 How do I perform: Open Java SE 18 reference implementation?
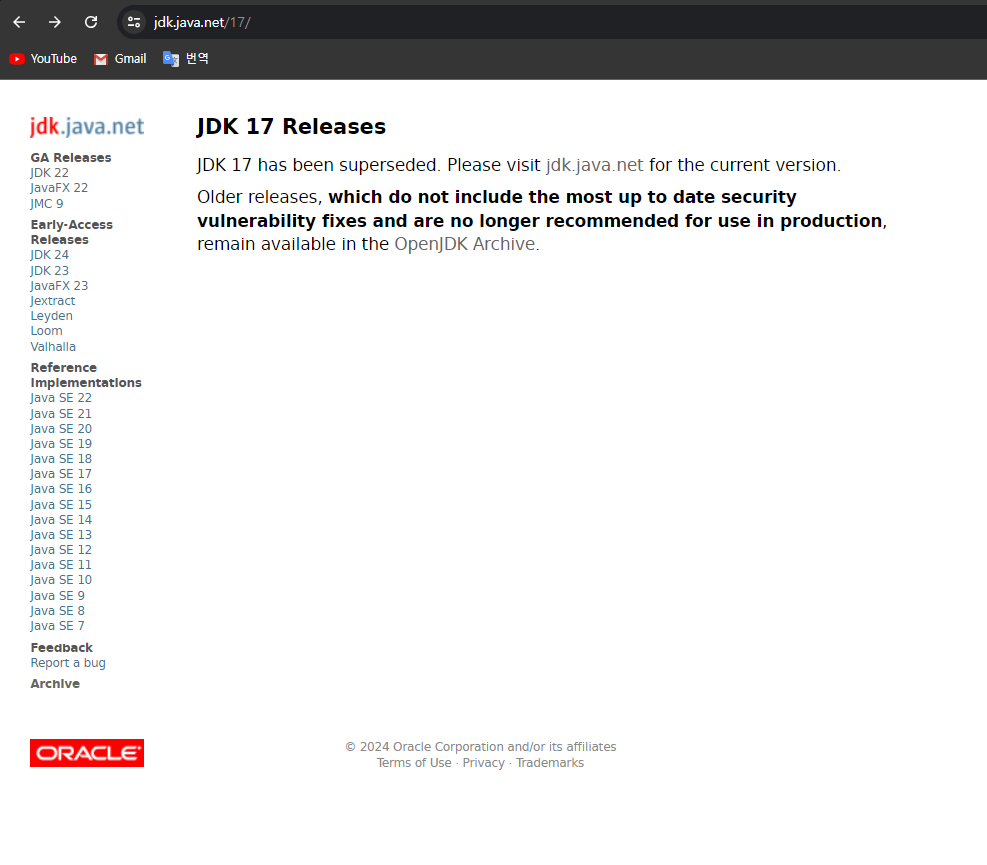point(61,458)
